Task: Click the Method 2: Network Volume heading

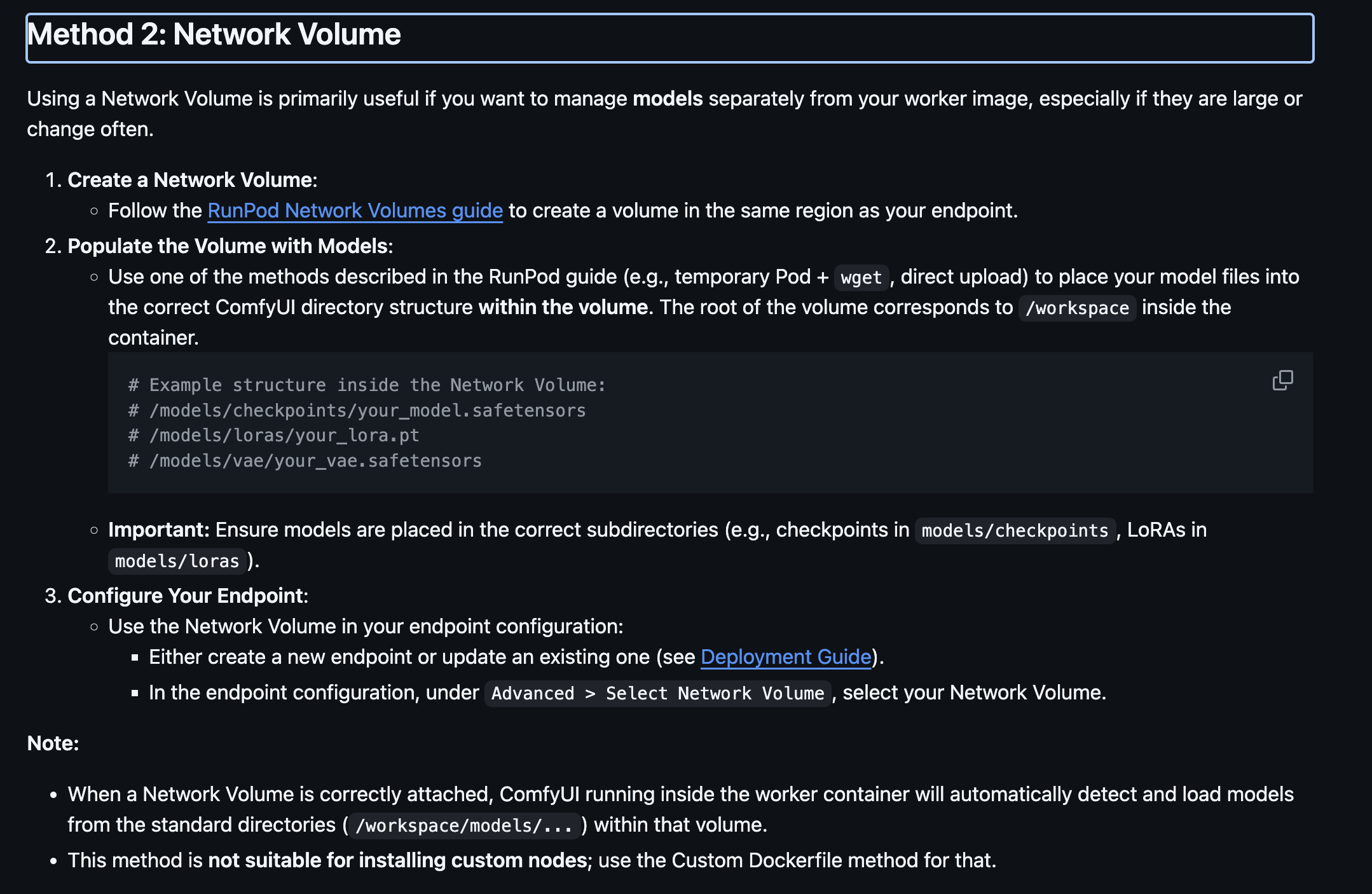Action: [214, 34]
